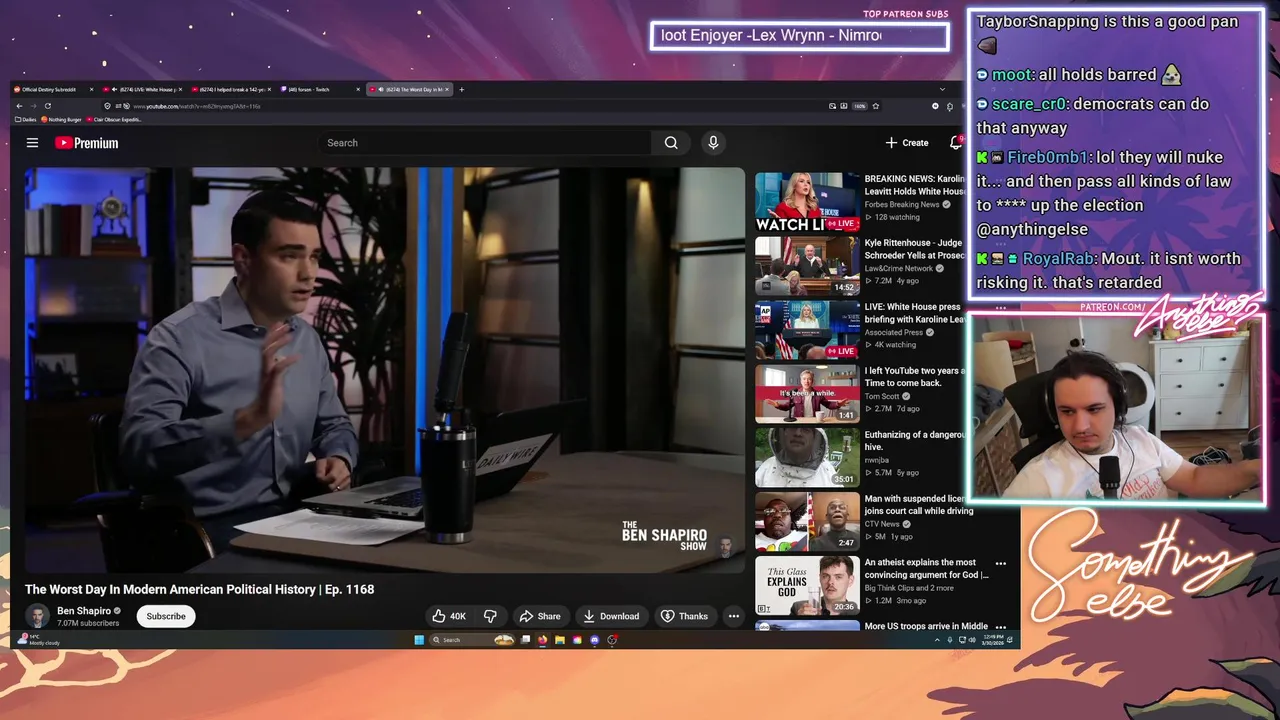Open 'This Glass Explains God' thumbnail
Viewport: 1280px width, 720px height.
pos(807,586)
